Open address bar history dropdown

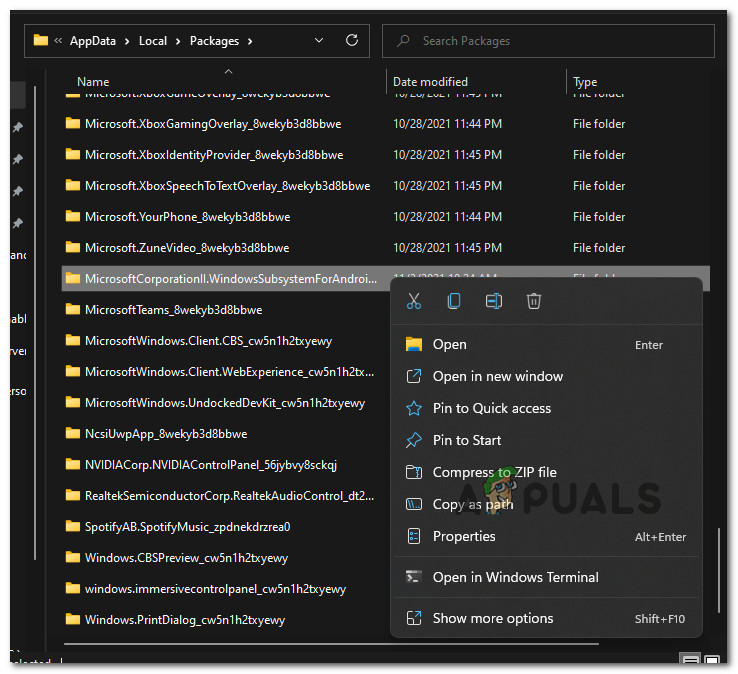click(319, 41)
